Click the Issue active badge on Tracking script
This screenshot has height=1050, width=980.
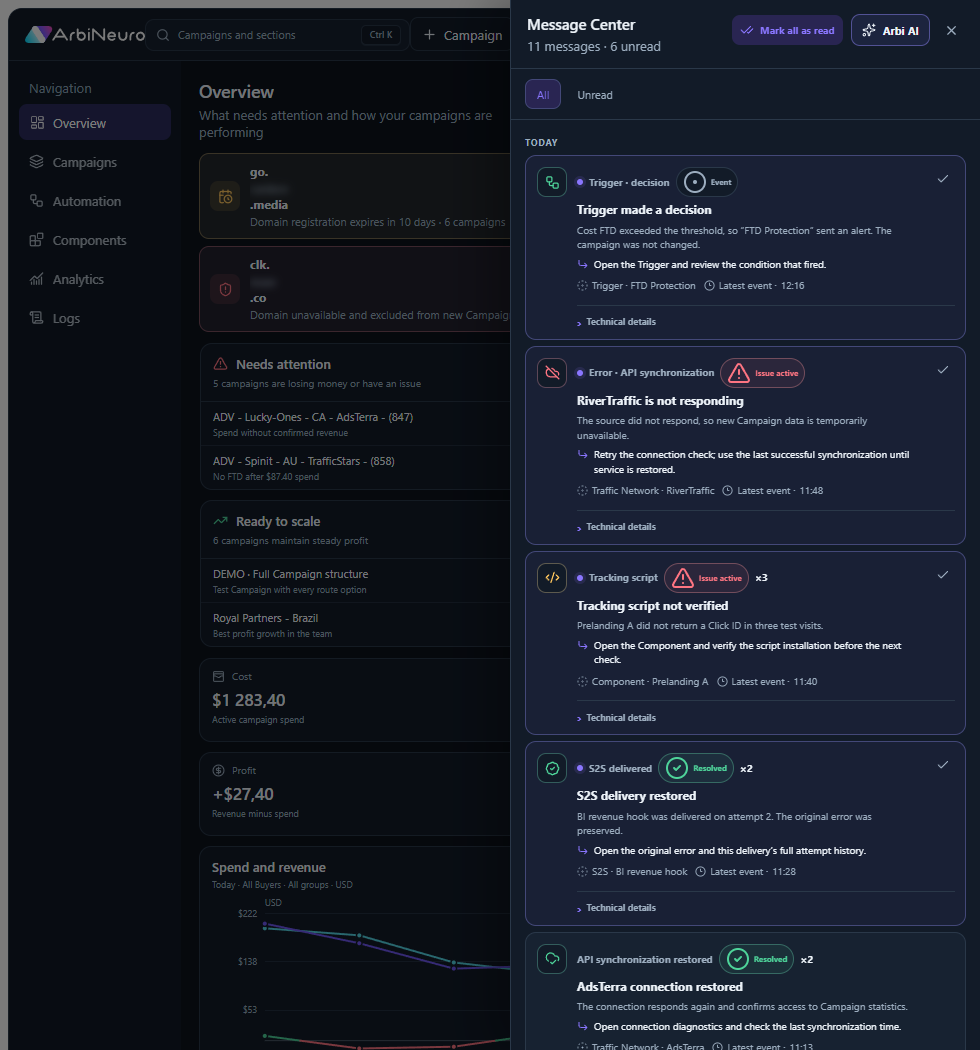click(x=706, y=578)
